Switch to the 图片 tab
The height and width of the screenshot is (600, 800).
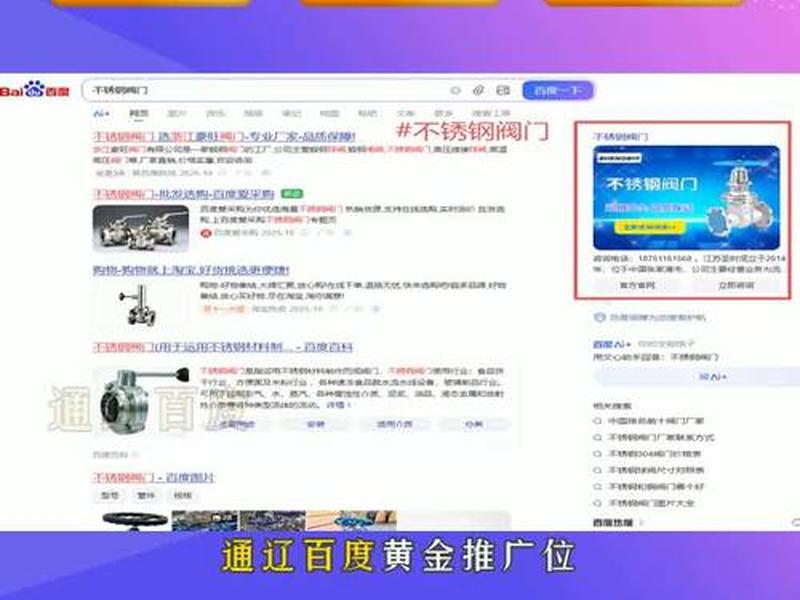pyautogui.click(x=177, y=113)
